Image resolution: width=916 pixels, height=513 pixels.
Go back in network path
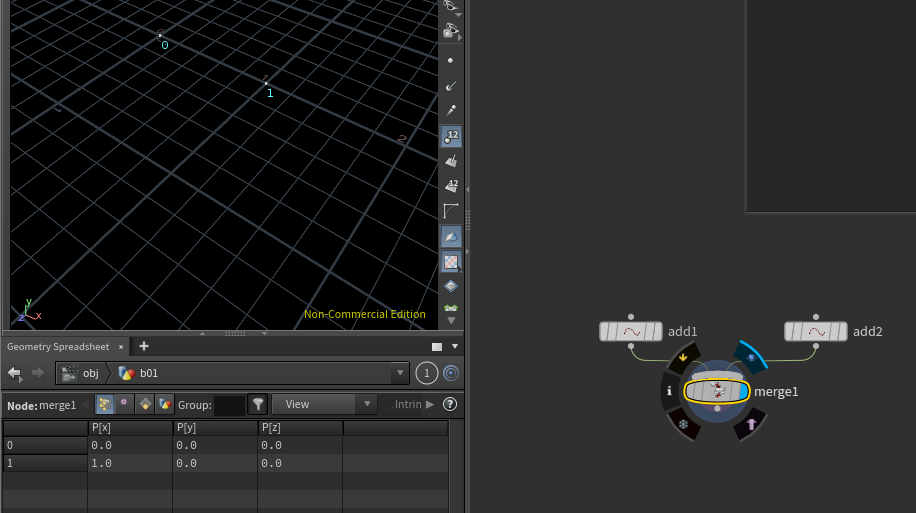[15, 373]
